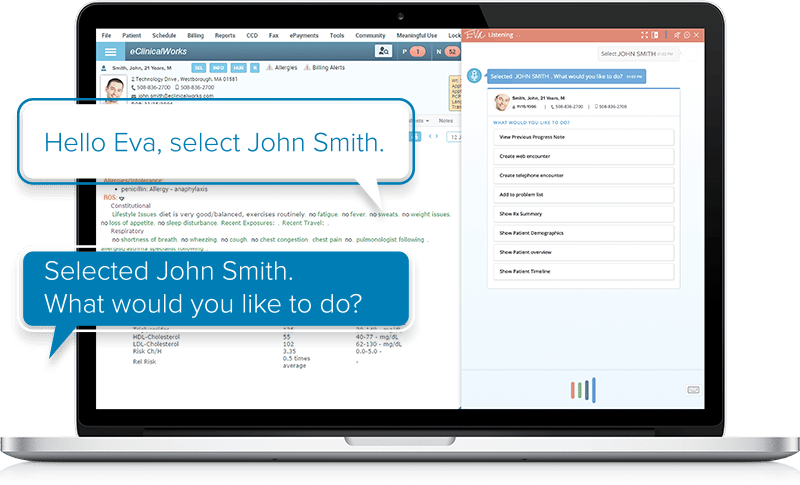Choose Show Patient Timeline
This screenshot has height=485, width=800.
pos(583,271)
